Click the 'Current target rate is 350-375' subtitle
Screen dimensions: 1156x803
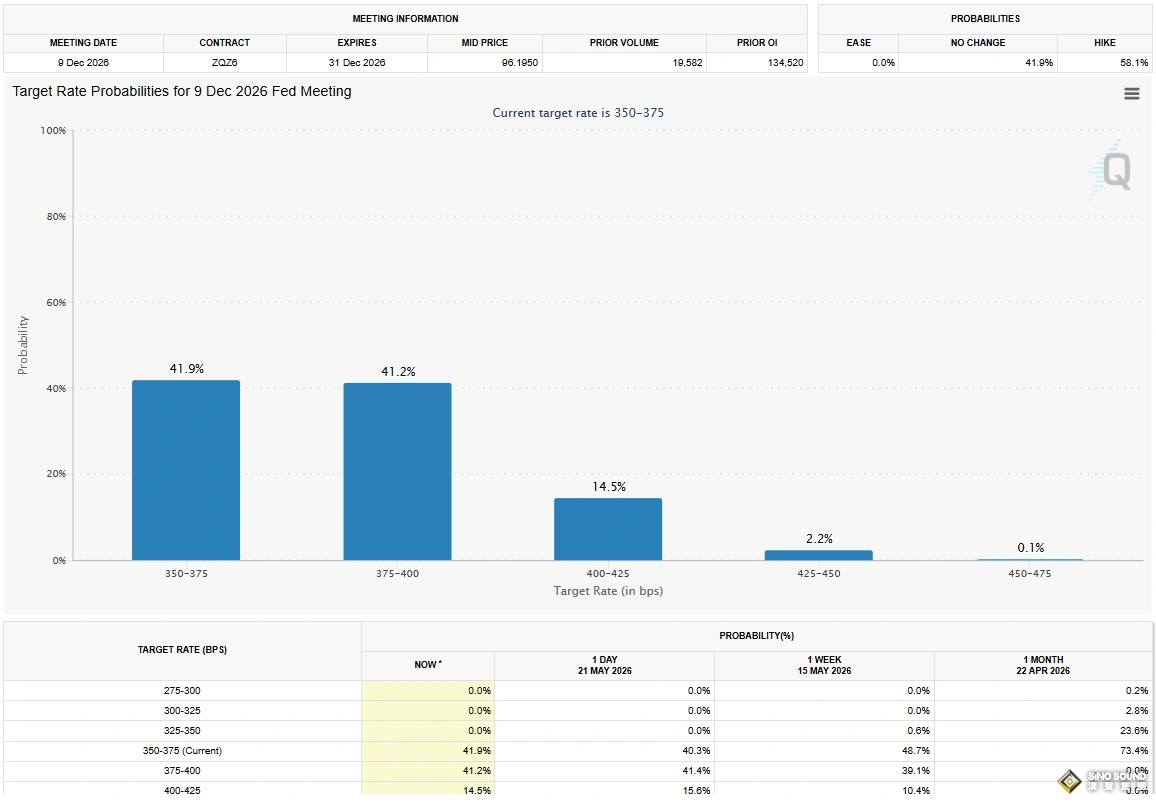578,113
